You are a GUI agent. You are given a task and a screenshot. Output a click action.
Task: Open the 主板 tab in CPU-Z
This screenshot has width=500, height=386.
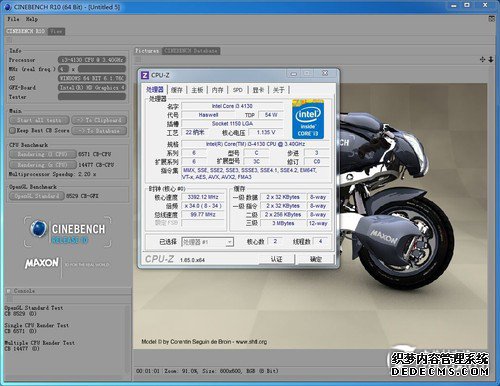(x=197, y=90)
